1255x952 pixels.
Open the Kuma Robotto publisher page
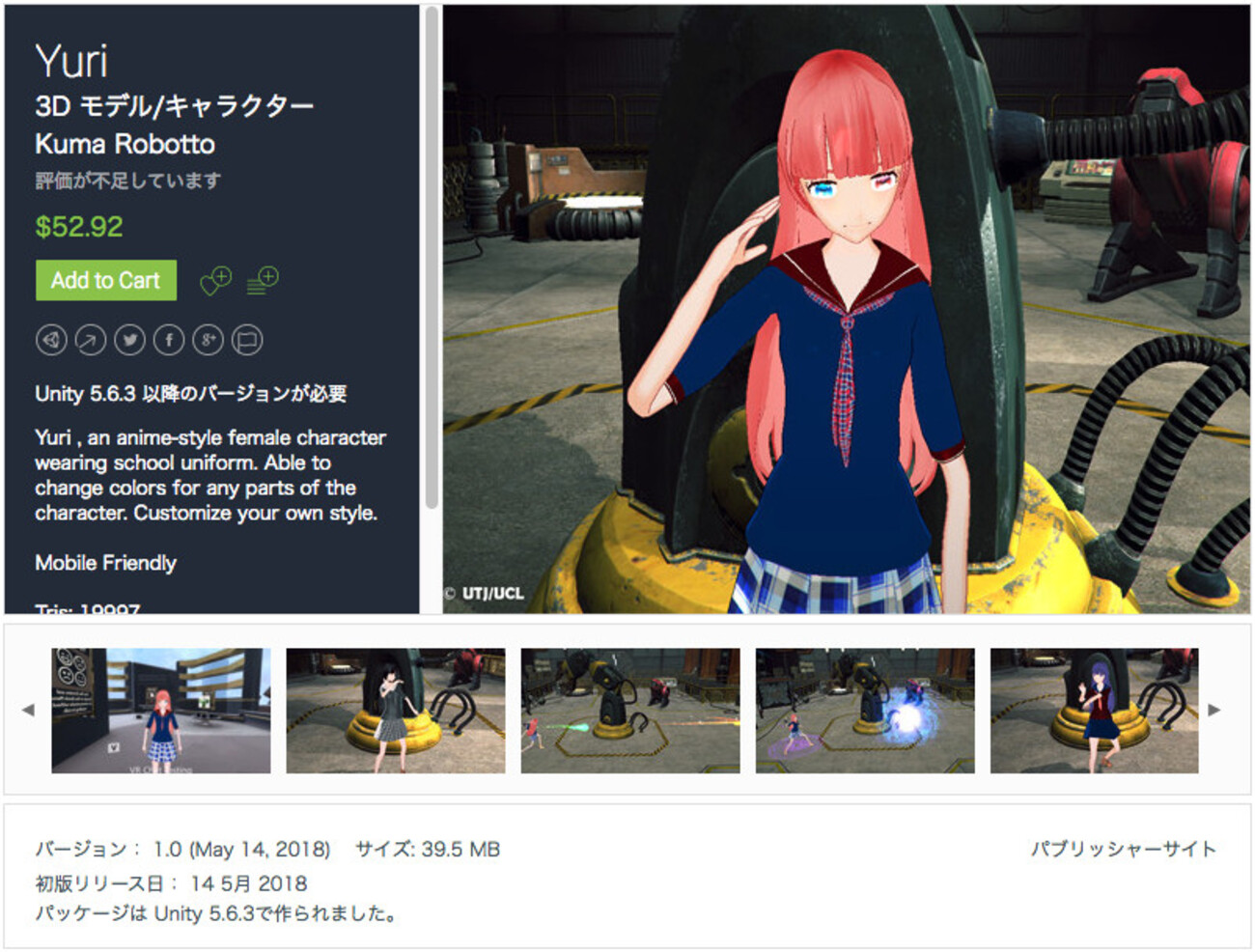coord(125,144)
